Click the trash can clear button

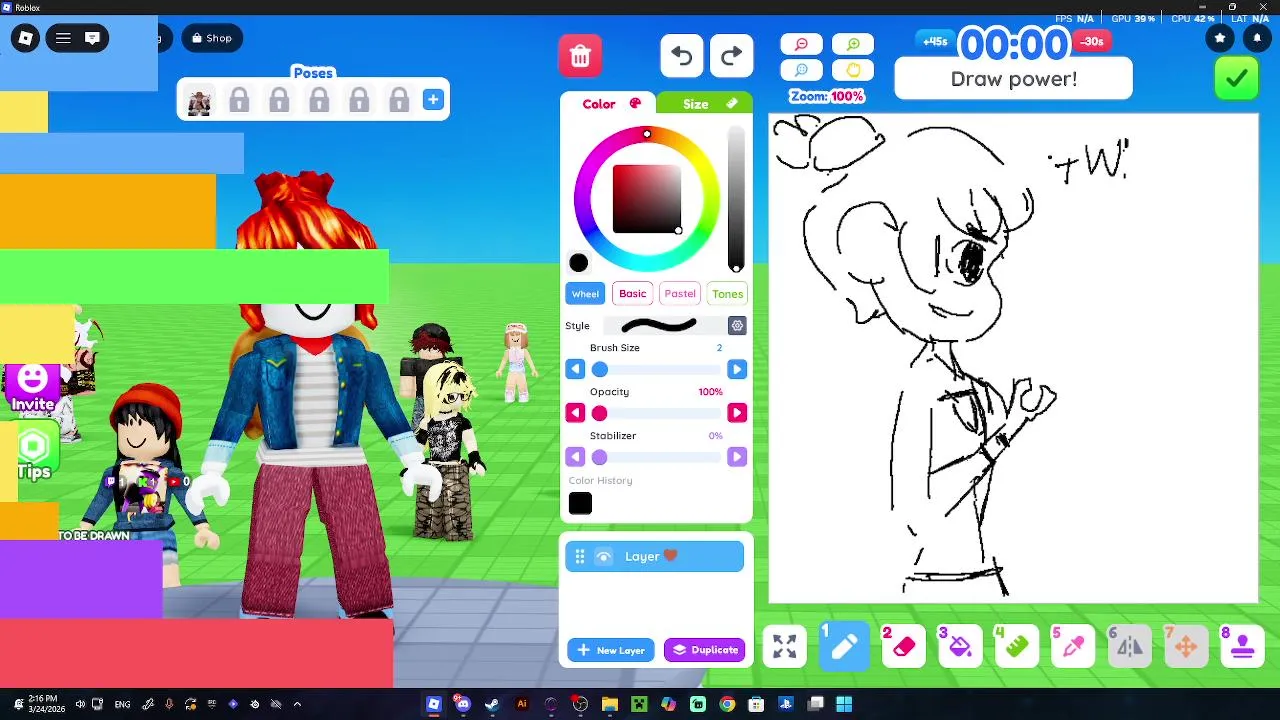(580, 56)
